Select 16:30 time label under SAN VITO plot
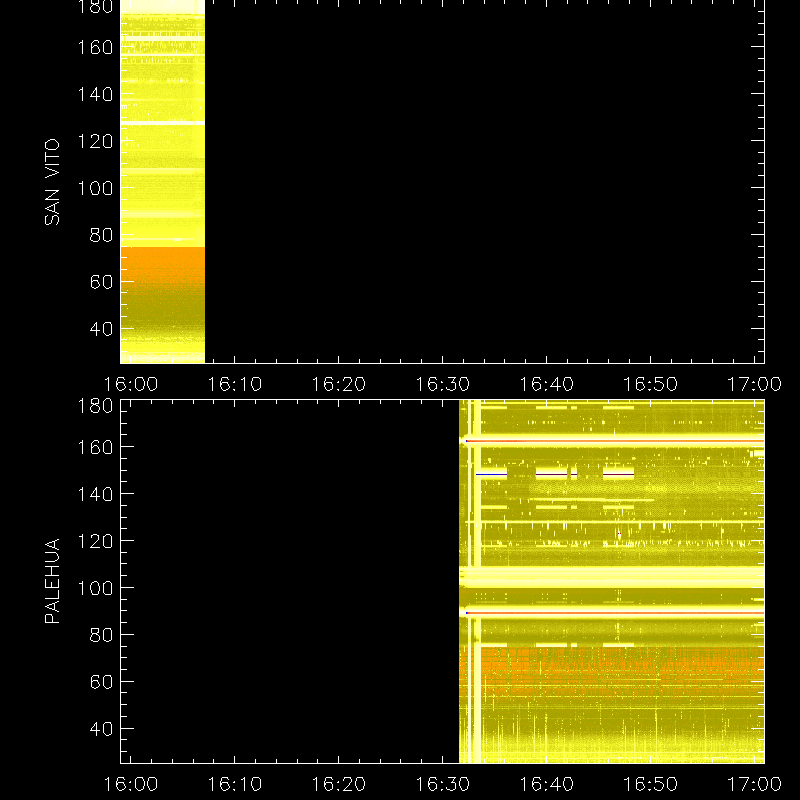 click(x=442, y=384)
